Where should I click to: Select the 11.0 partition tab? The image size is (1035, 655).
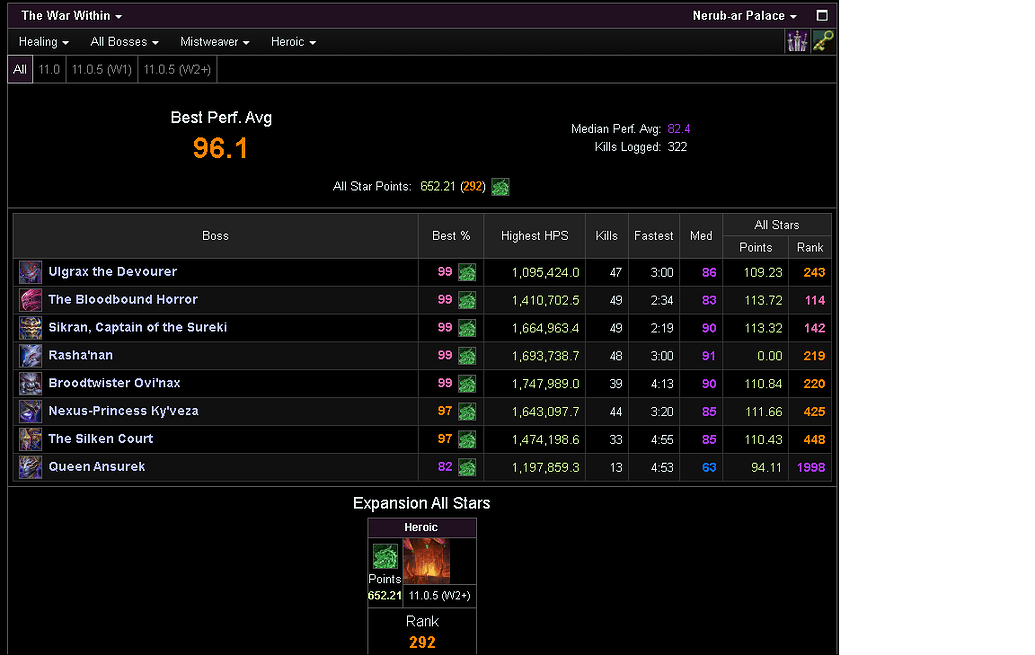point(49,69)
